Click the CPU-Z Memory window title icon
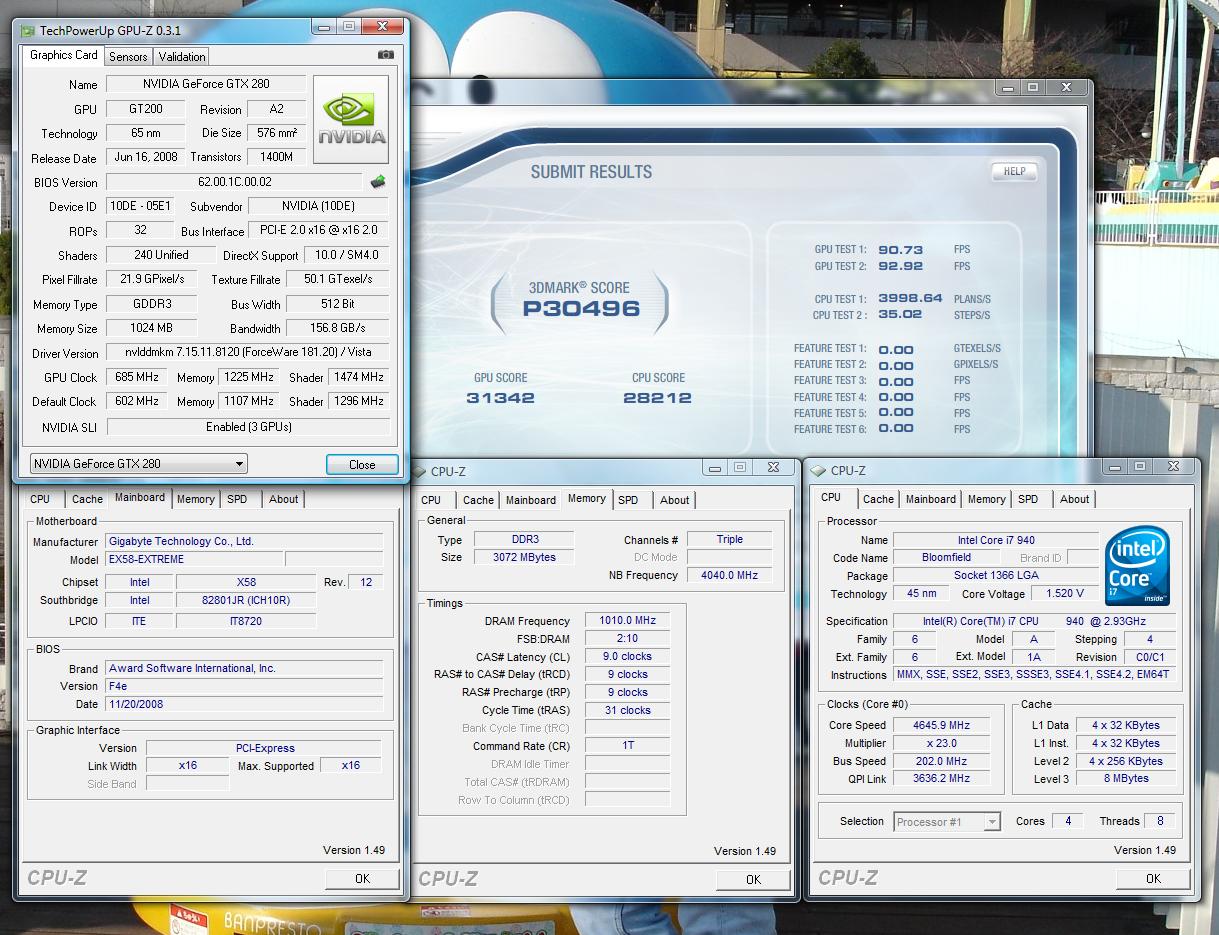 (420, 471)
